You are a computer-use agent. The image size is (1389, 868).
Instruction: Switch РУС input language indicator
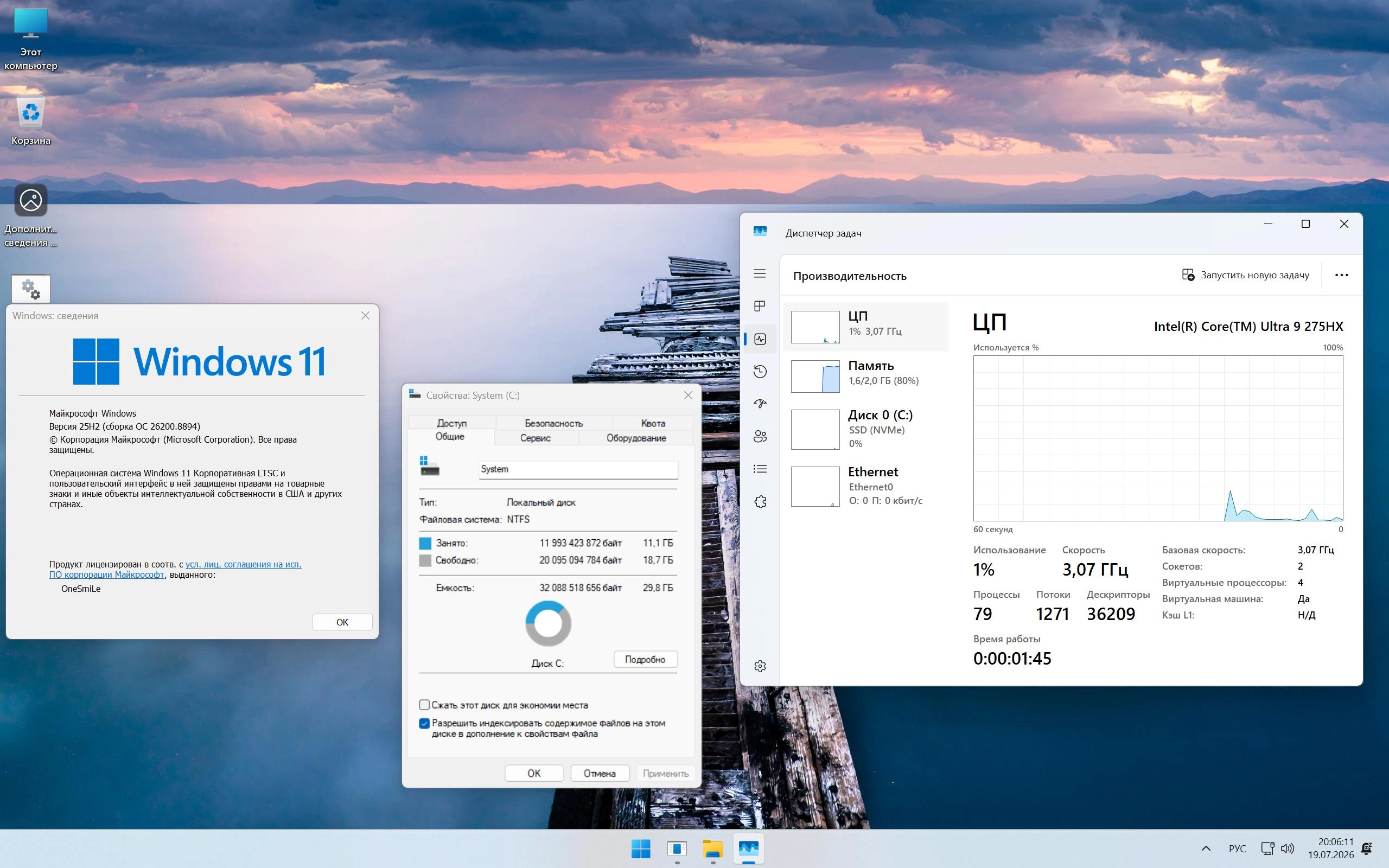pos(1237,848)
